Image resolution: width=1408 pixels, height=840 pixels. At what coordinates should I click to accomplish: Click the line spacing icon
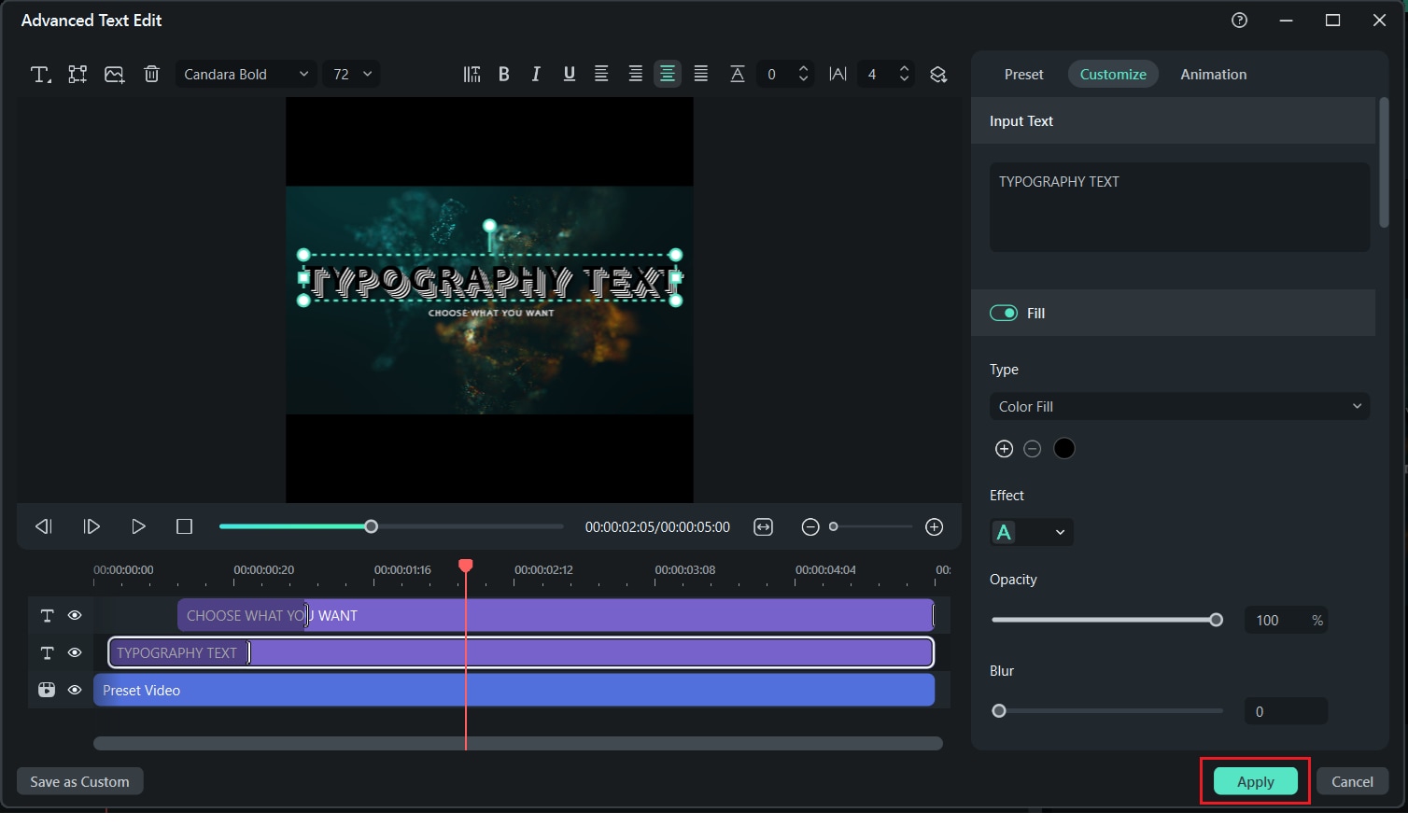(x=737, y=75)
